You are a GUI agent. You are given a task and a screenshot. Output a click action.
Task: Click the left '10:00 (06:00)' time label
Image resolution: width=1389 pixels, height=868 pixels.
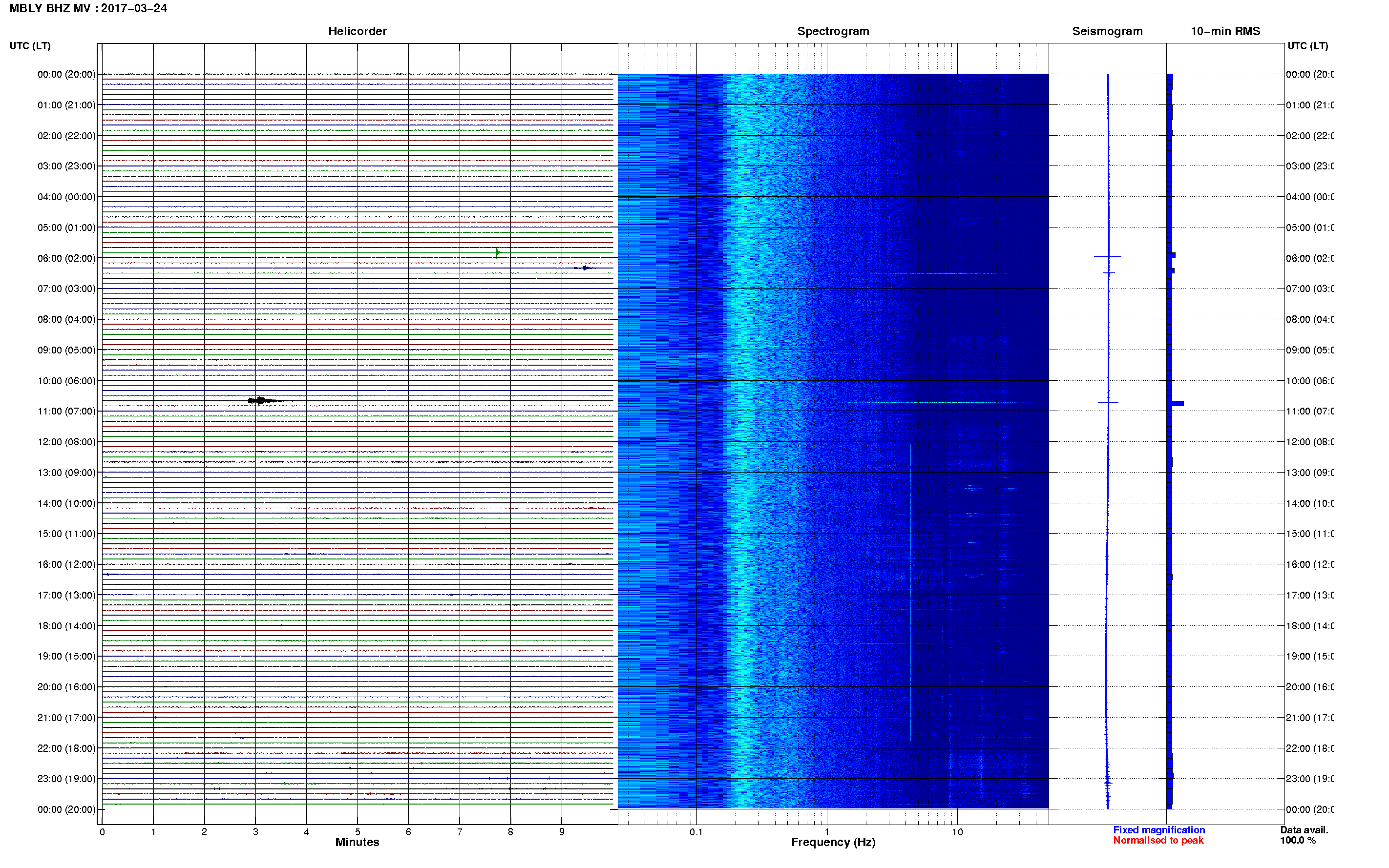pyautogui.click(x=66, y=381)
